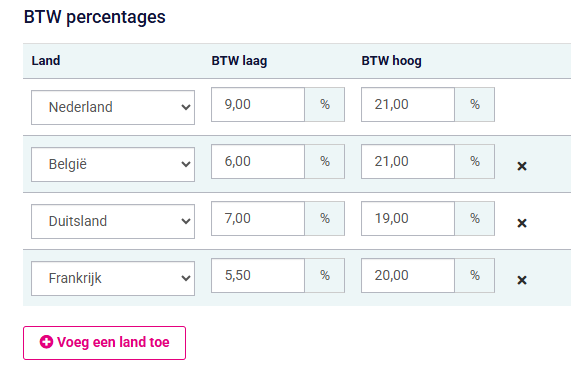Image resolution: width=571 pixels, height=373 pixels.
Task: Delete the Duitsland row using the X icon
Action: coord(522,223)
